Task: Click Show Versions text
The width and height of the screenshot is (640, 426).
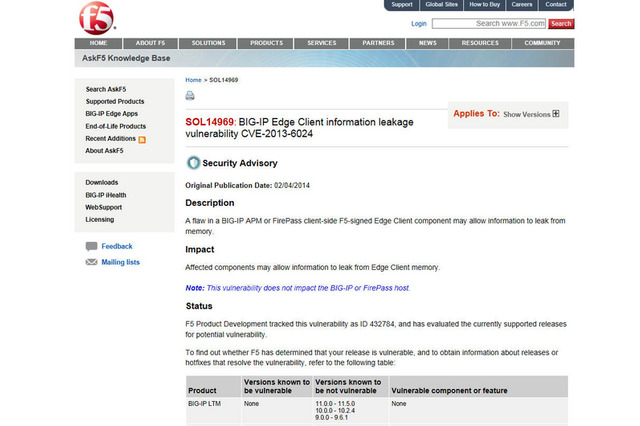Action: pos(527,115)
